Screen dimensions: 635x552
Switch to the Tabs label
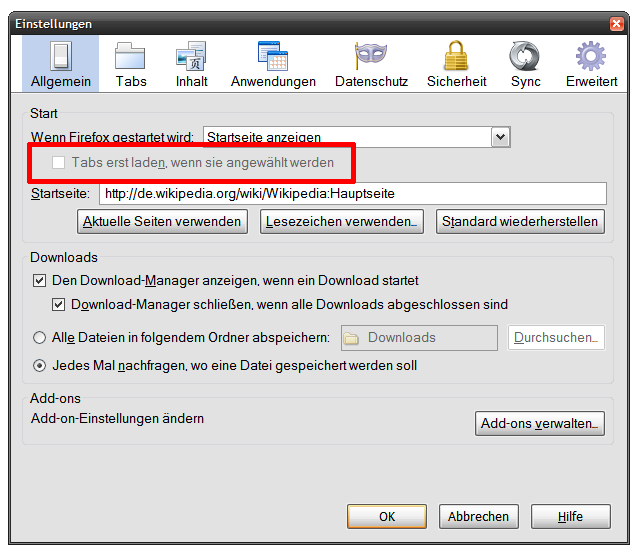tap(131, 81)
